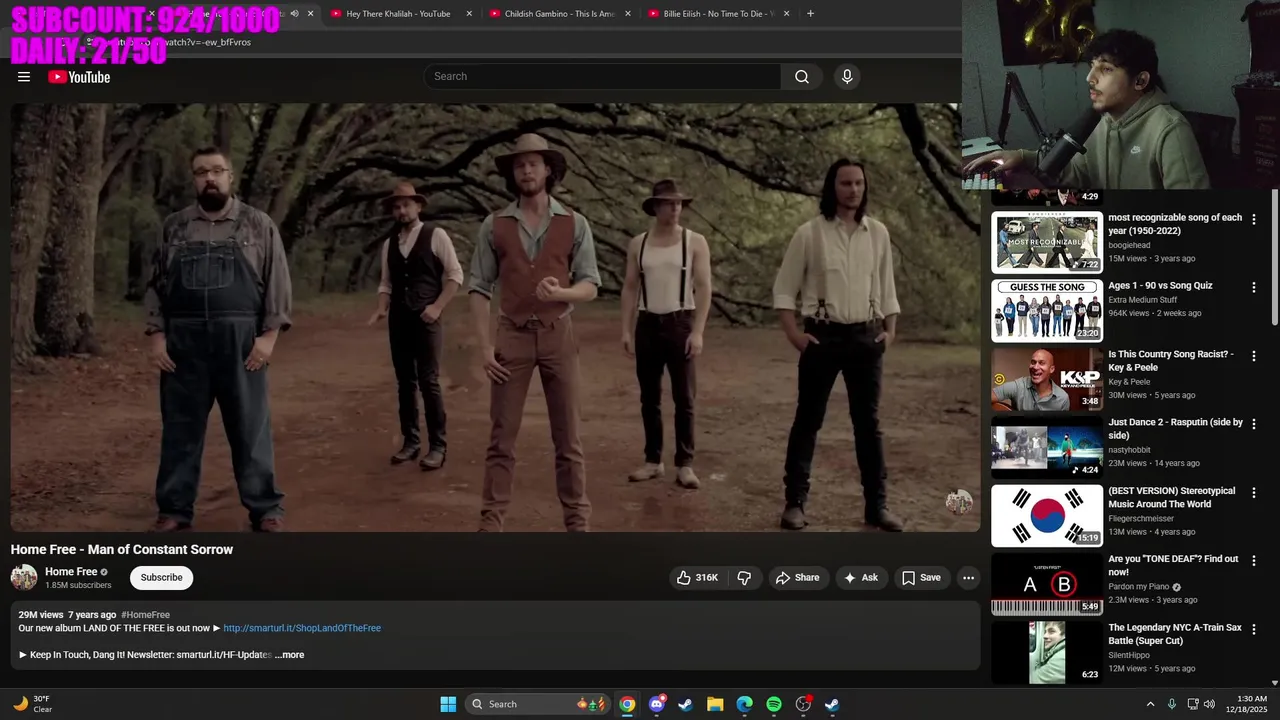Mute the currently playing tab speaker icon
Image resolution: width=1280 pixels, height=720 pixels.
[x=294, y=14]
